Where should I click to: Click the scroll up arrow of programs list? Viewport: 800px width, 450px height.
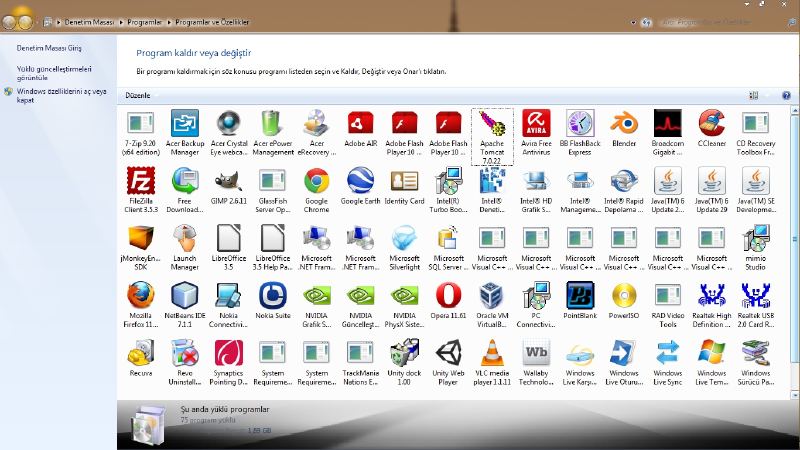tap(795, 110)
